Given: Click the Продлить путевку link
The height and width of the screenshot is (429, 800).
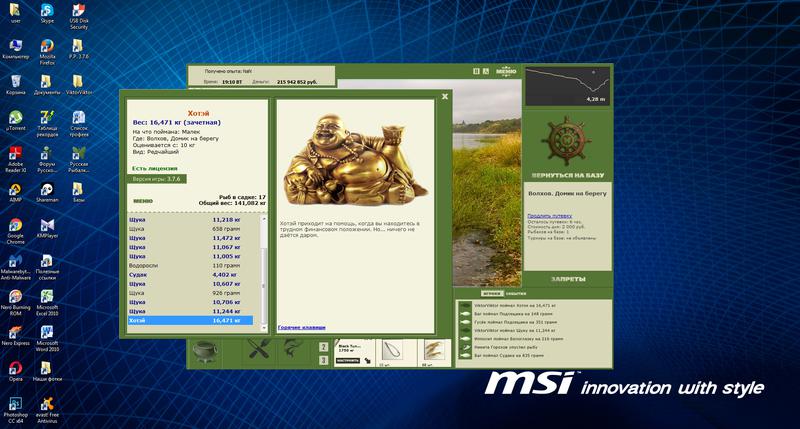Looking at the screenshot, I should click(x=549, y=216).
